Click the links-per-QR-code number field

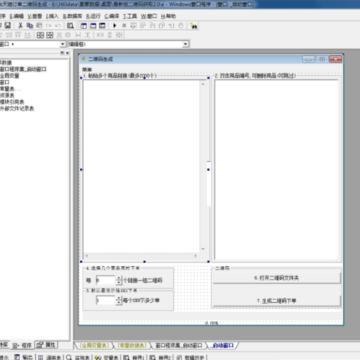105,280
